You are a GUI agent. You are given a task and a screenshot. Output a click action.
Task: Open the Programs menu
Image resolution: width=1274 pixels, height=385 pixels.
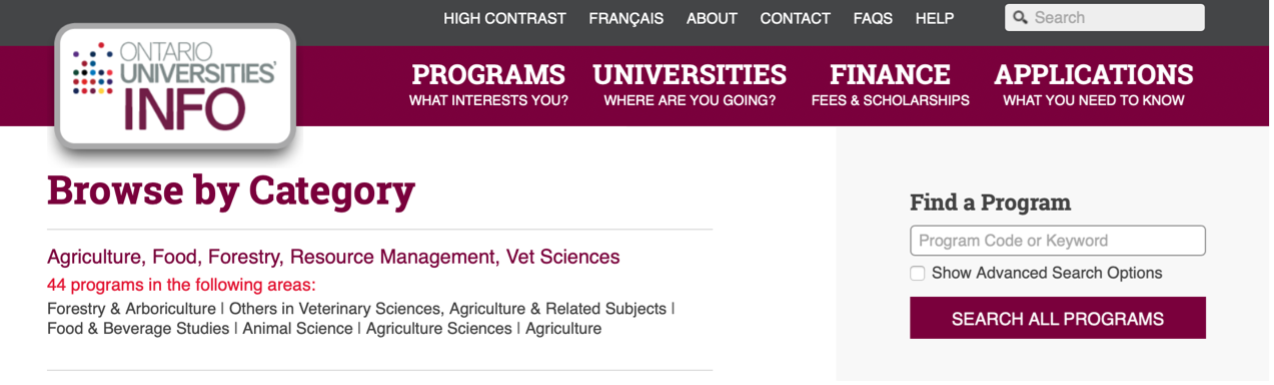coord(488,85)
